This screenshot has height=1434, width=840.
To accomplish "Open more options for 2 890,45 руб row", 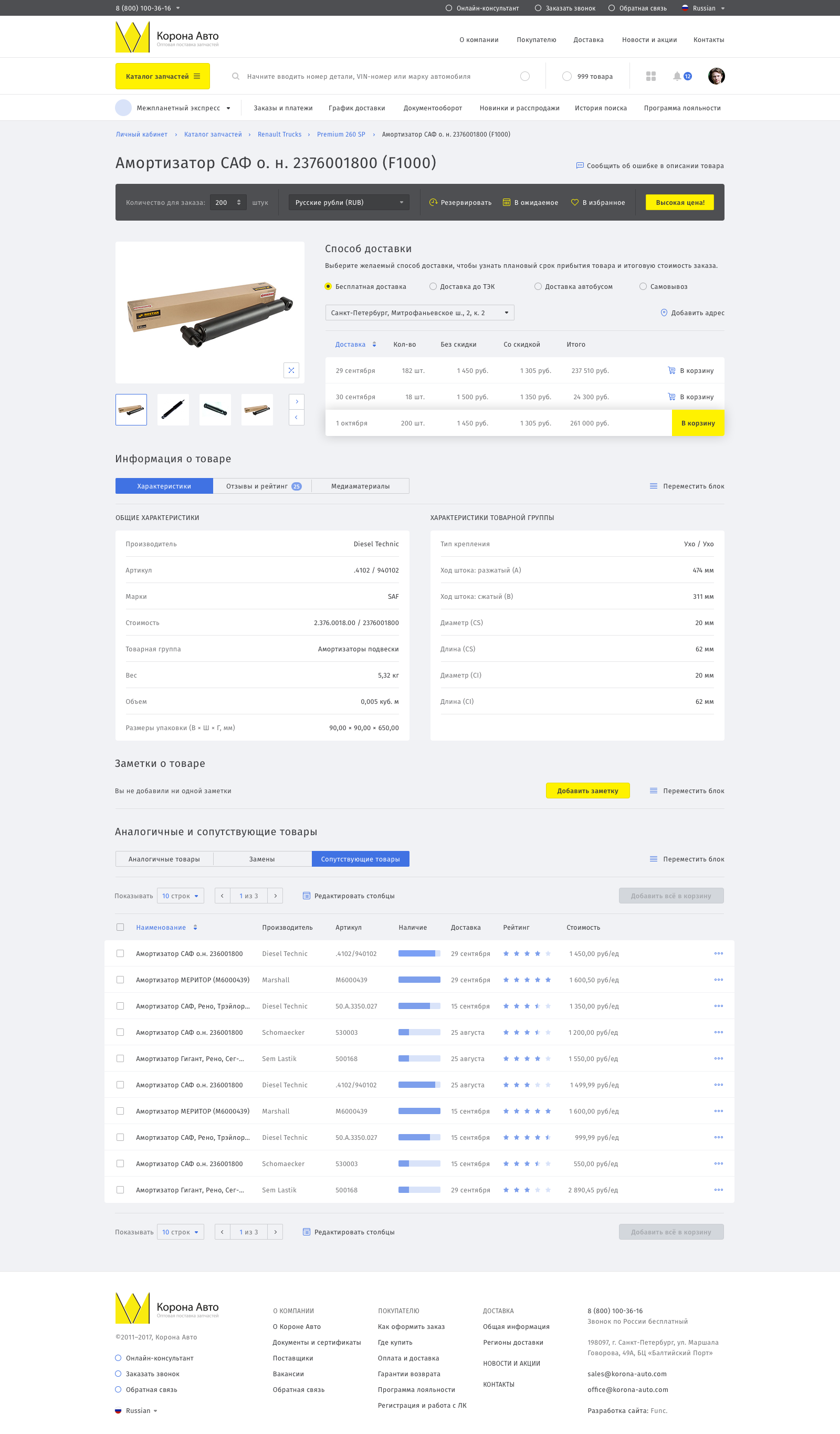I will pyautogui.click(x=718, y=1190).
